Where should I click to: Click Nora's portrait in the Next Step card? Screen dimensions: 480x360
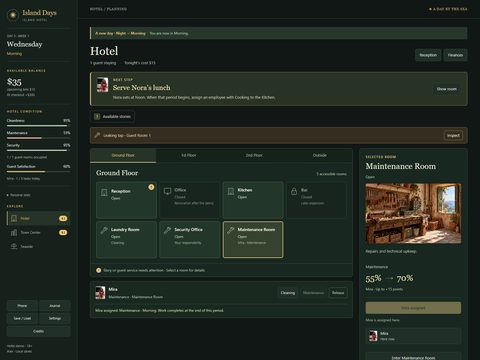(102, 85)
